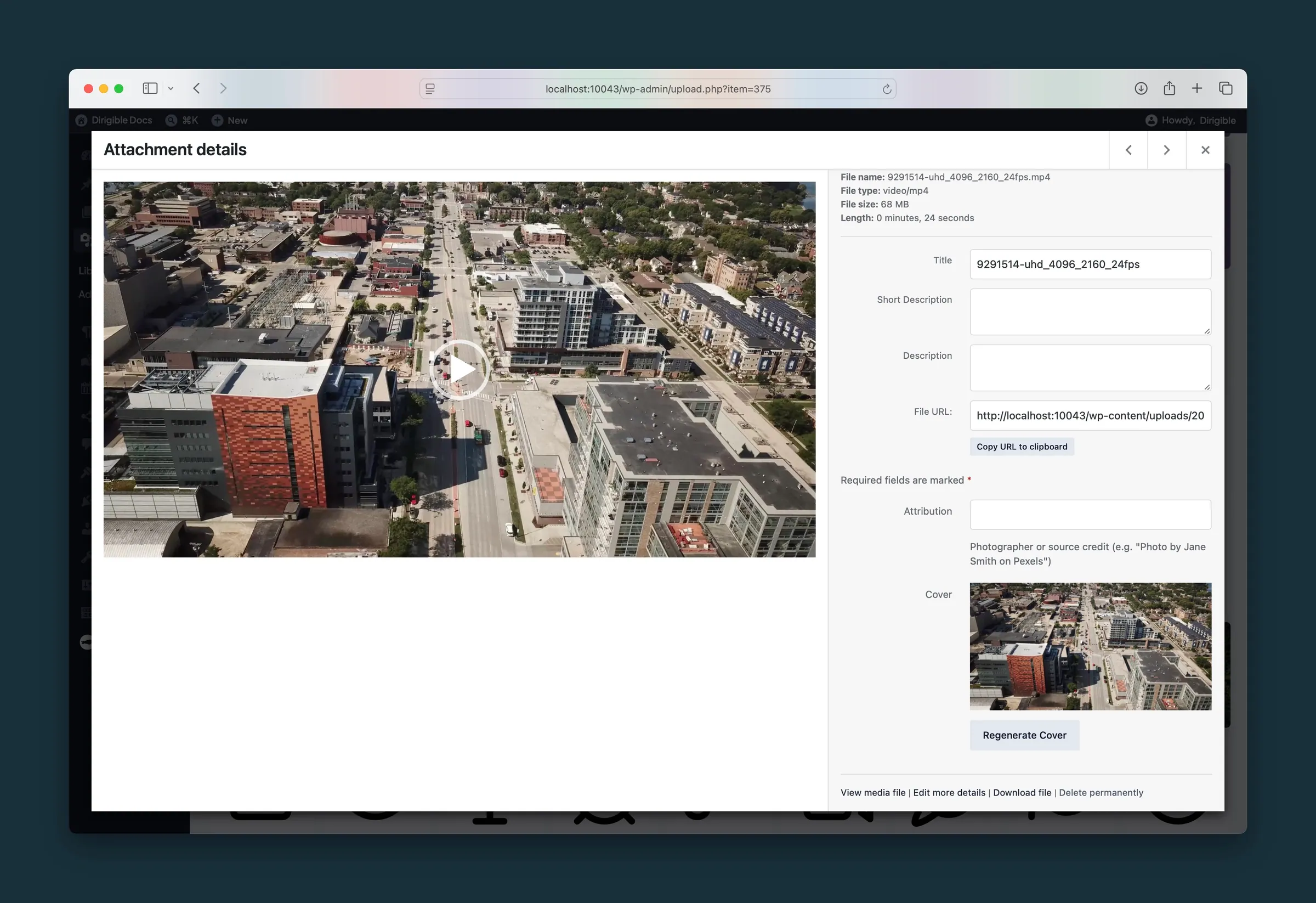Viewport: 1316px width, 903px height.
Task: Click the file name 9291514-uhd_4096_2160_24fps.mp4
Action: coord(968,177)
